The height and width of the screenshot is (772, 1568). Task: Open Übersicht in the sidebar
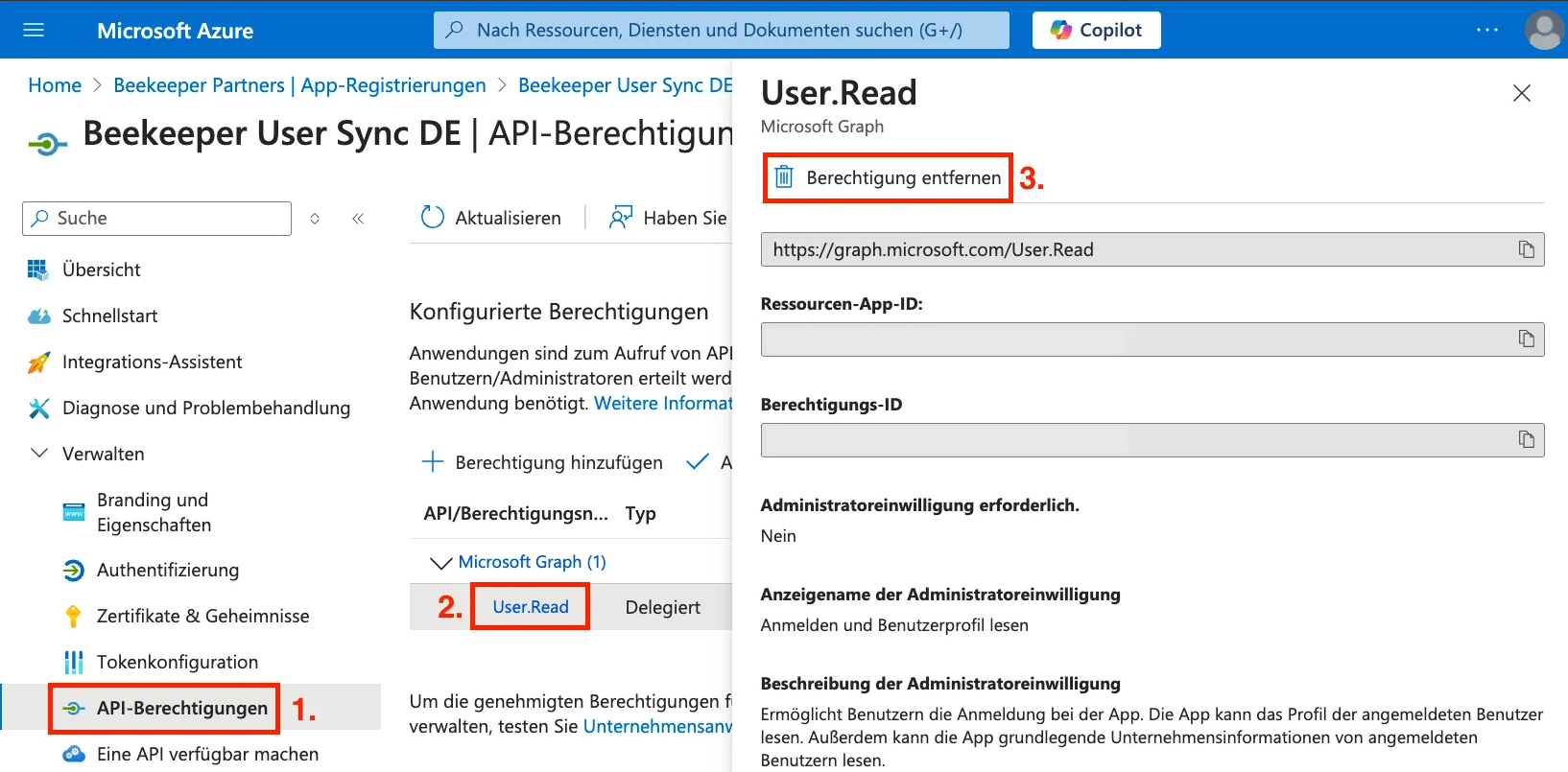[x=102, y=269]
